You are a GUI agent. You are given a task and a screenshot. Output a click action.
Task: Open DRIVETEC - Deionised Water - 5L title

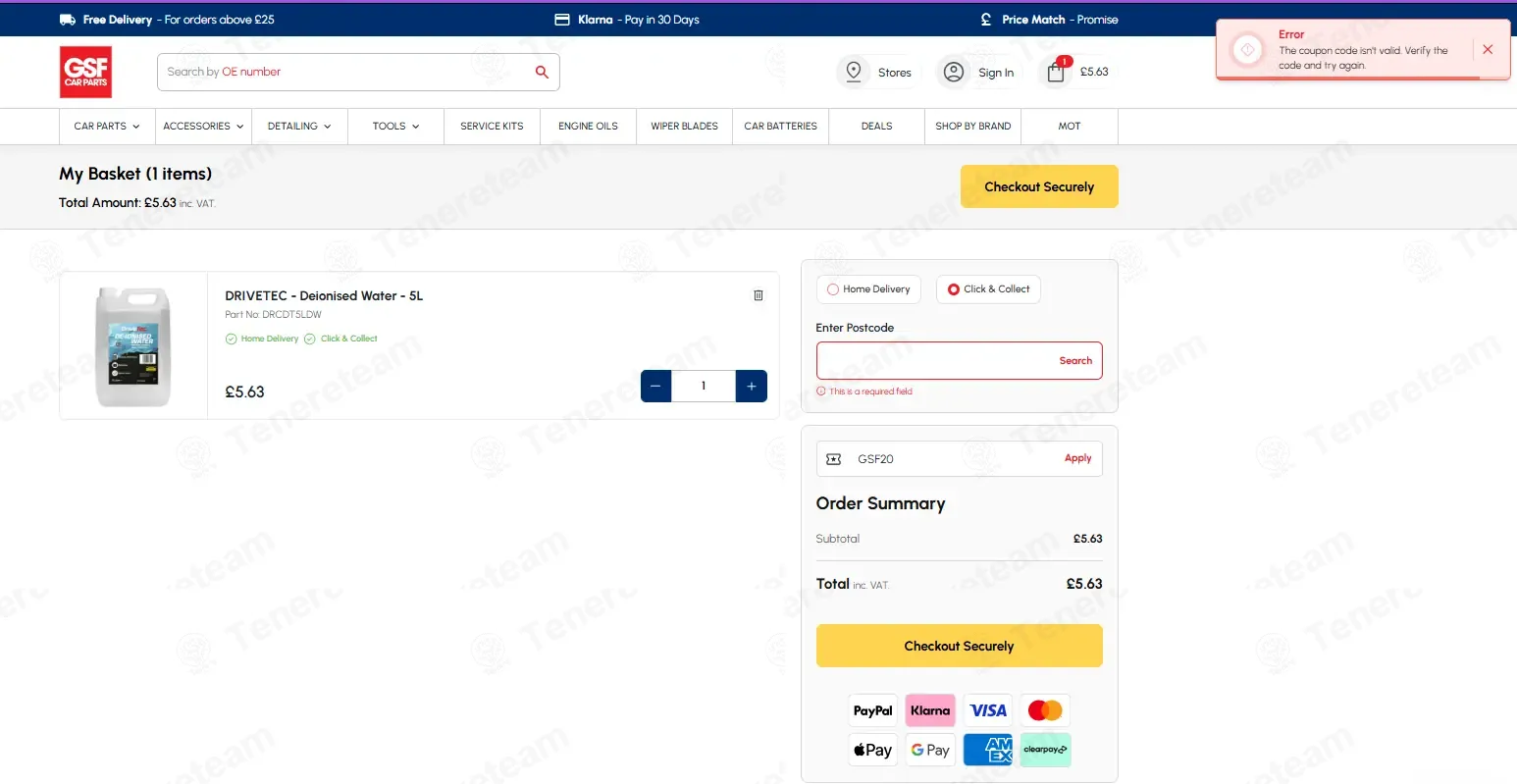(x=324, y=295)
